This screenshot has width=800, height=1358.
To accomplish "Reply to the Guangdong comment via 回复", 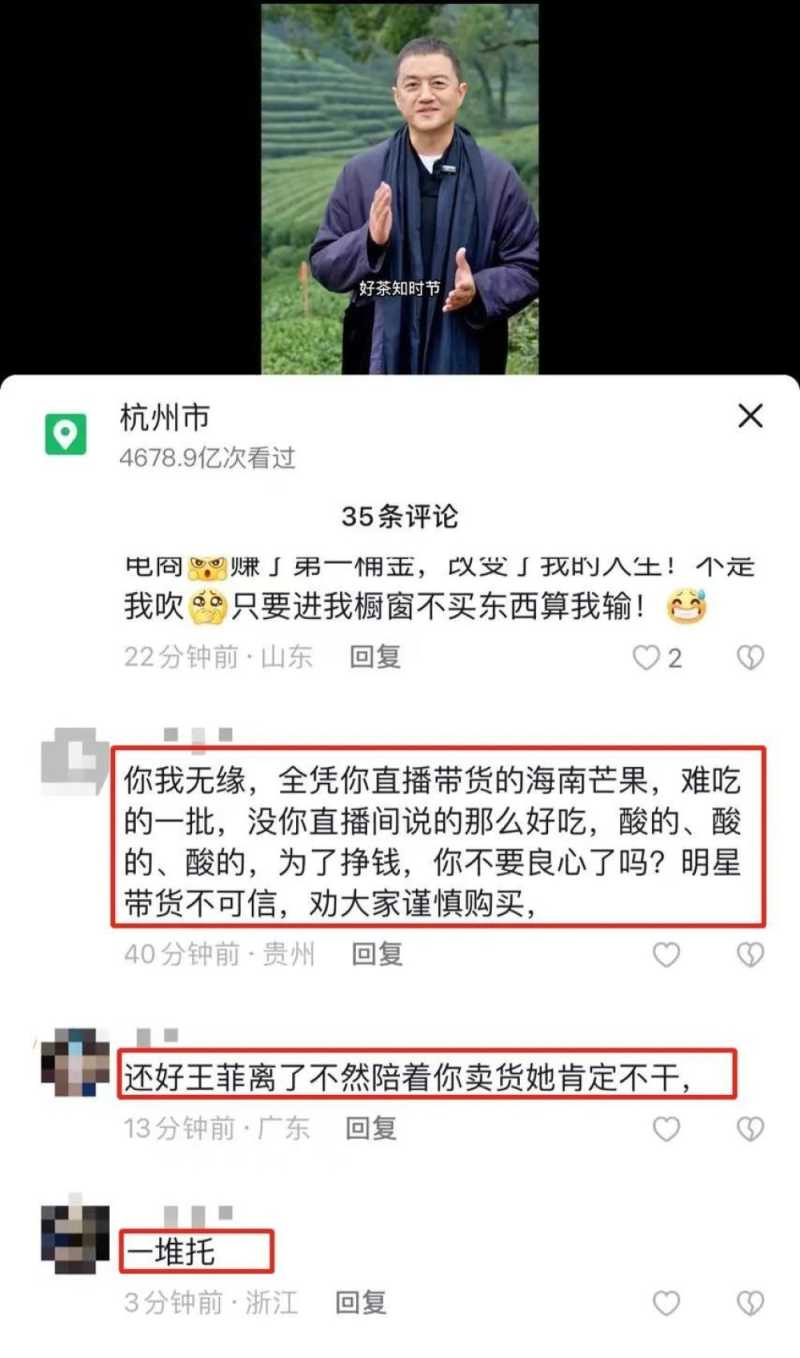I will pyautogui.click(x=371, y=1128).
